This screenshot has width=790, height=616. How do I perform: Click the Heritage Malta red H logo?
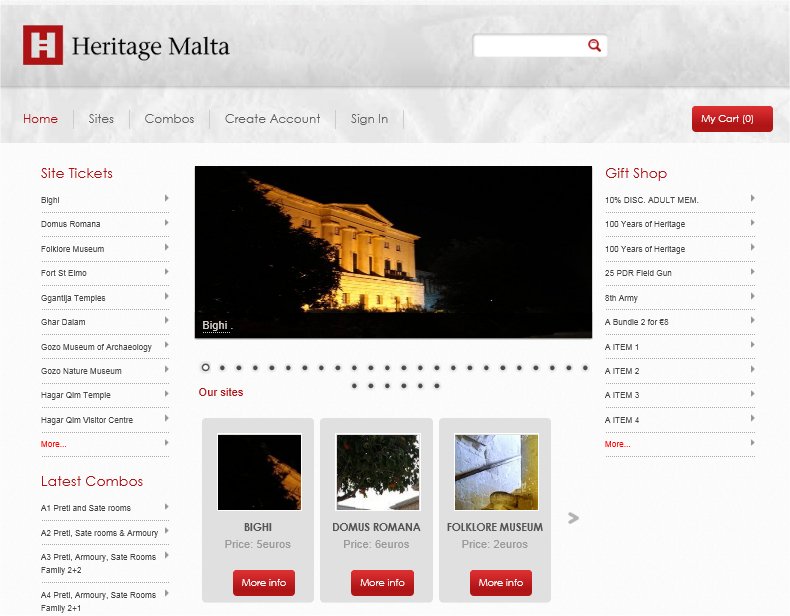[x=43, y=45]
